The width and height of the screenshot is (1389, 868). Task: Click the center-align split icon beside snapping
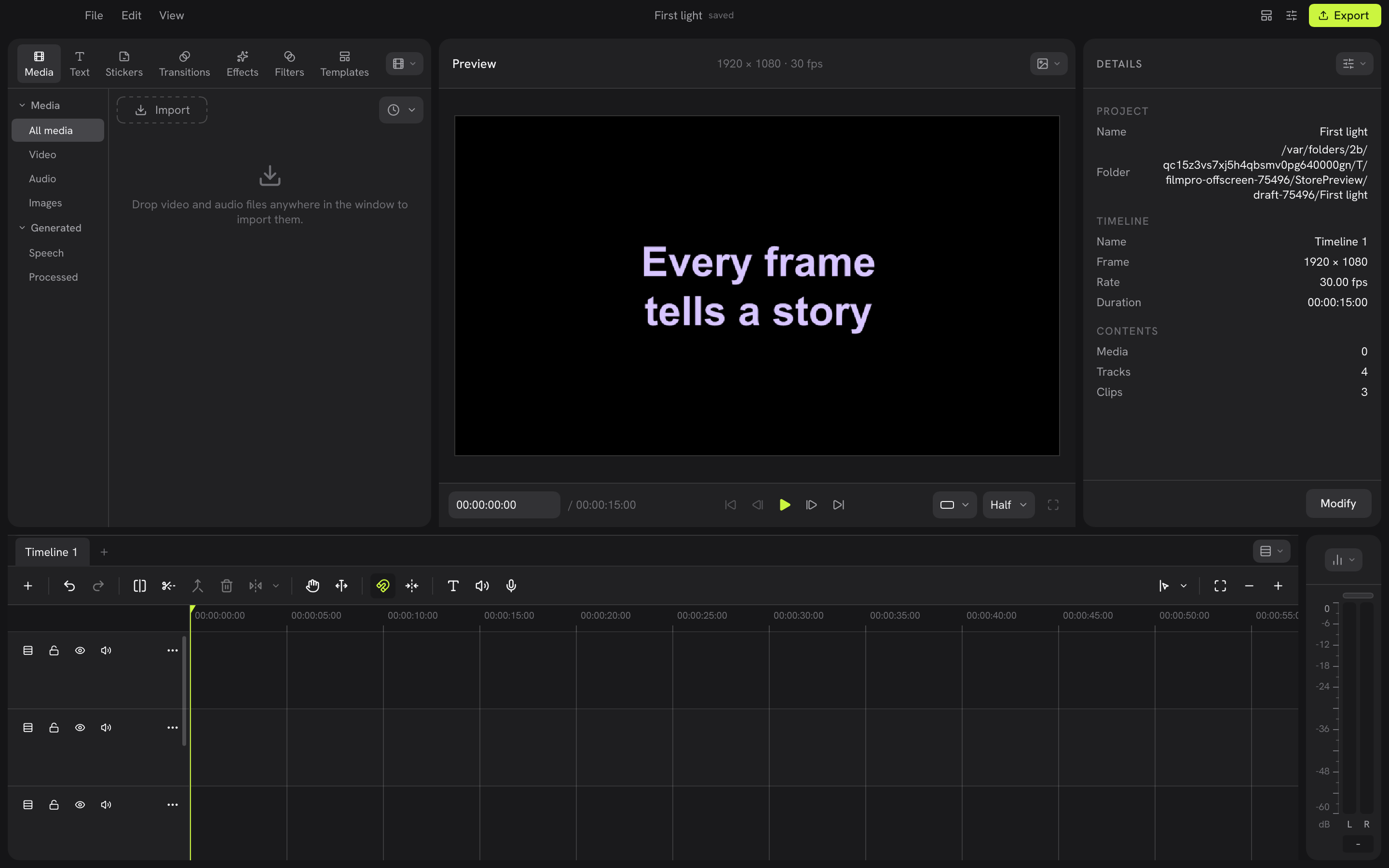click(412, 585)
